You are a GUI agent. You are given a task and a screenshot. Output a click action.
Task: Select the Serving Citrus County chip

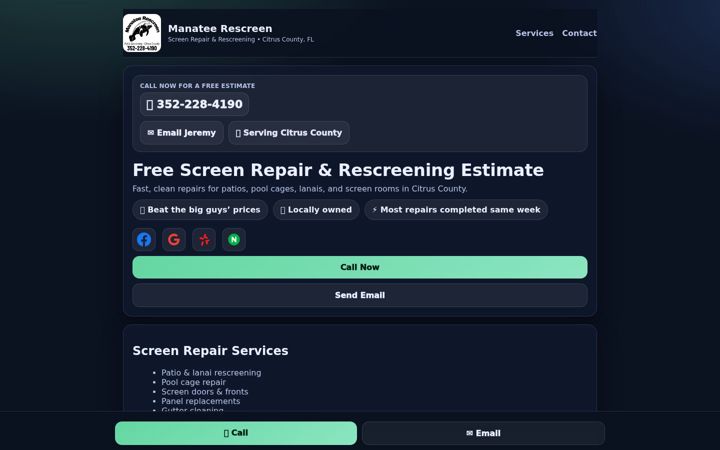(x=289, y=133)
